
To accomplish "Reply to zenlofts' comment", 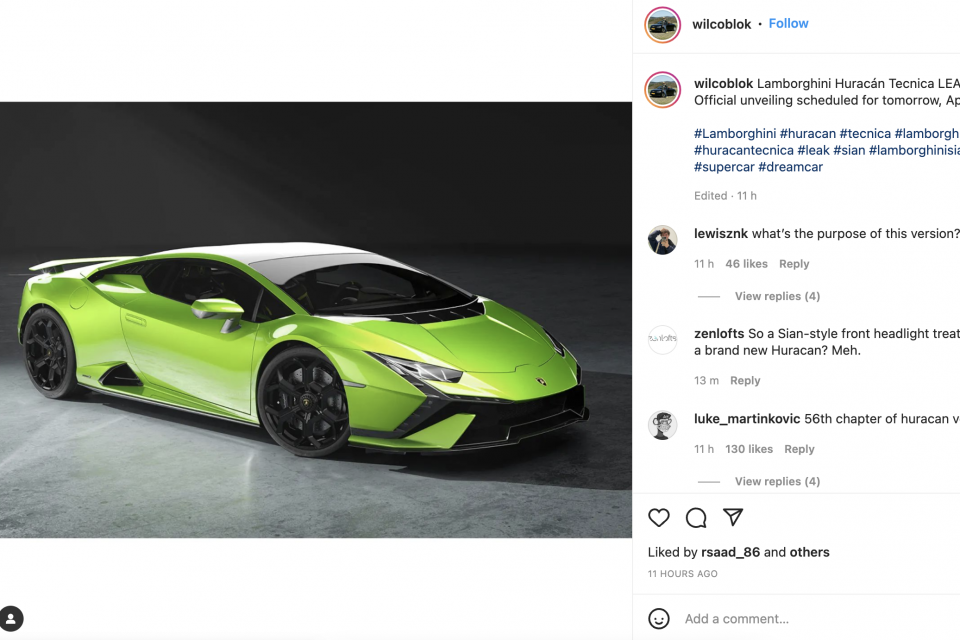I will point(745,380).
